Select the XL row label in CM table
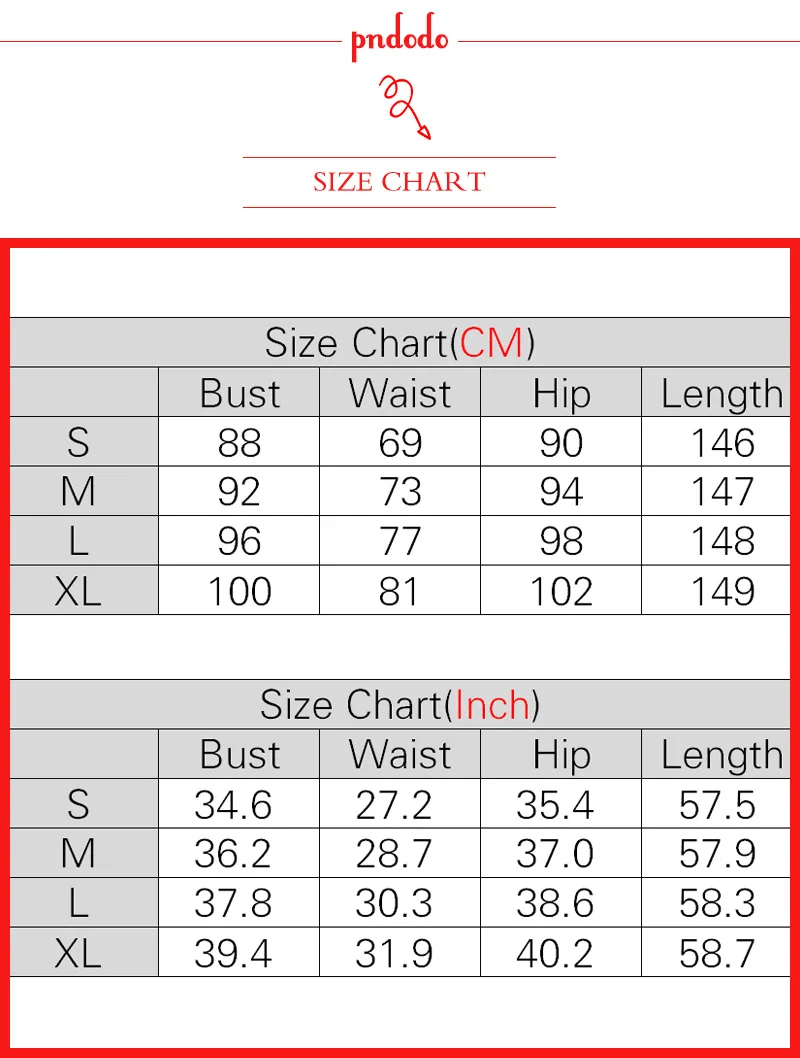Screen dimensions: 800x1058 click(78, 591)
